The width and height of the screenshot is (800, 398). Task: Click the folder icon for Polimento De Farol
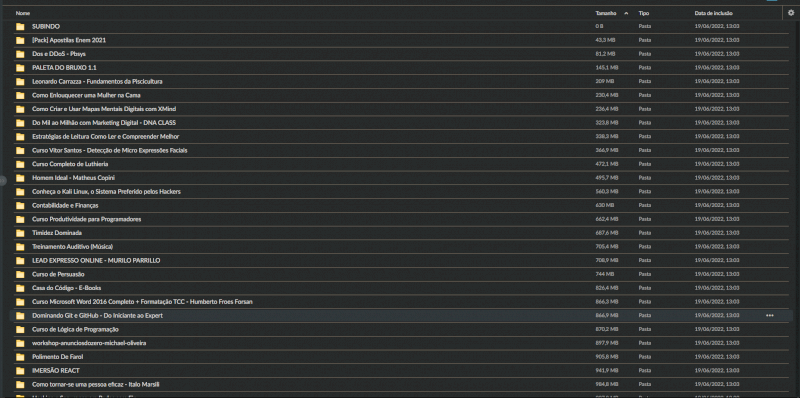point(20,357)
